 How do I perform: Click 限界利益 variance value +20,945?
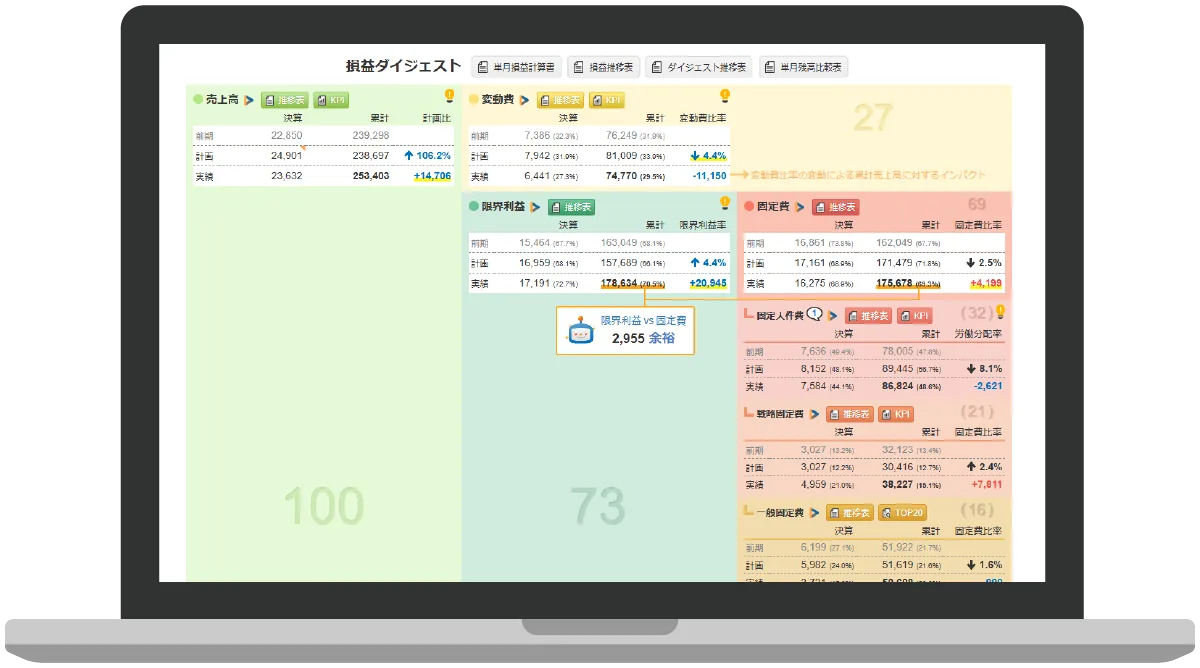coord(707,283)
